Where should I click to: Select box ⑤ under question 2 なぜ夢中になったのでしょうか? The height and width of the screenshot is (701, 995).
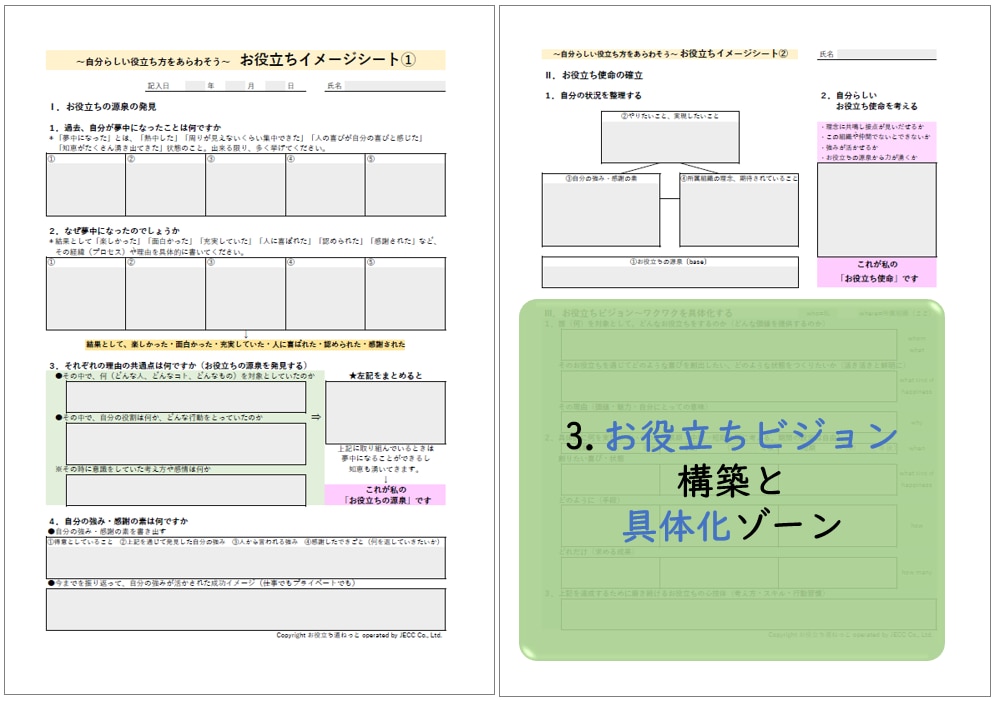click(x=405, y=294)
